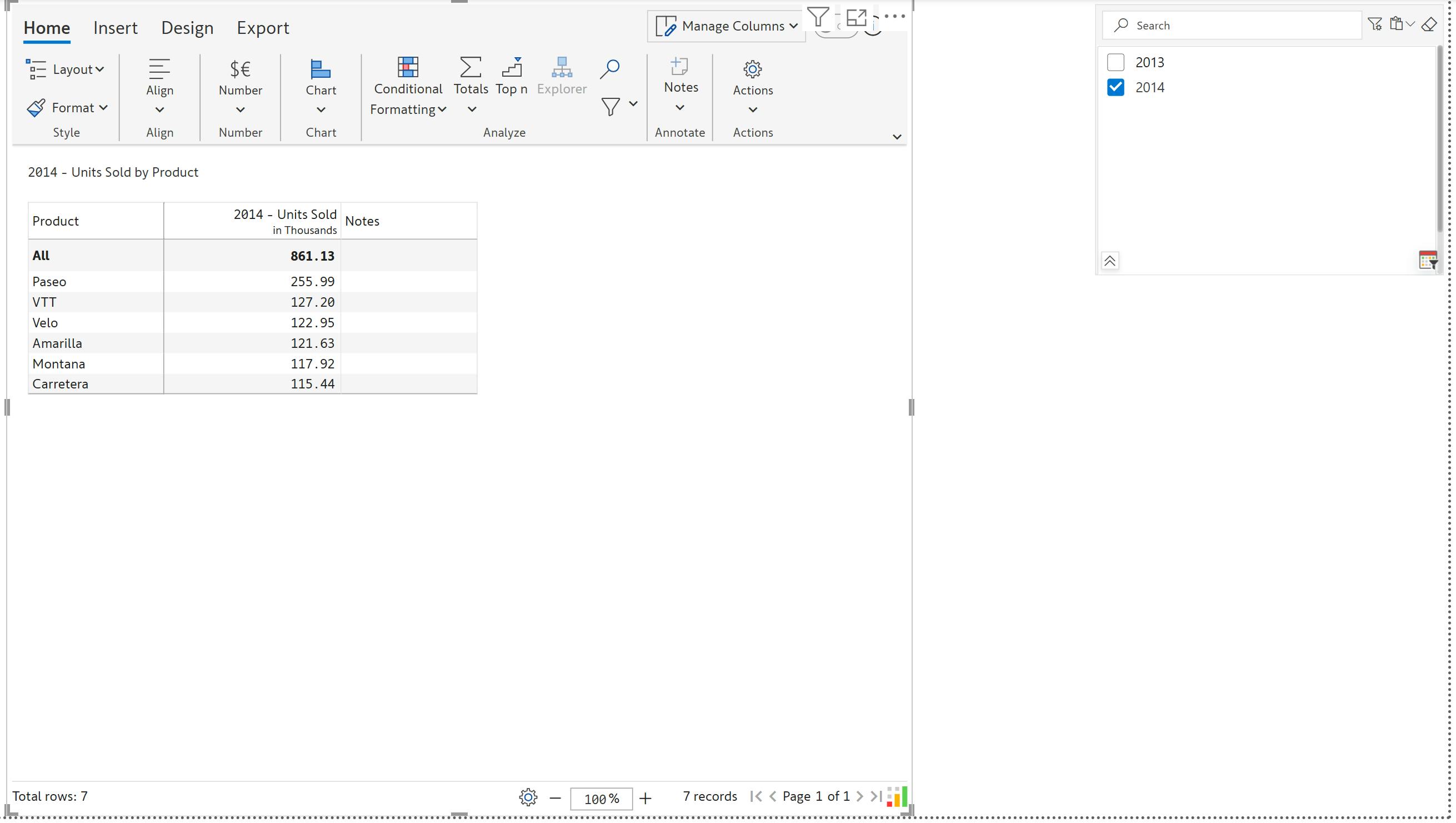The image size is (1456, 823).
Task: Expand the Format dropdown menu
Action: click(67, 107)
